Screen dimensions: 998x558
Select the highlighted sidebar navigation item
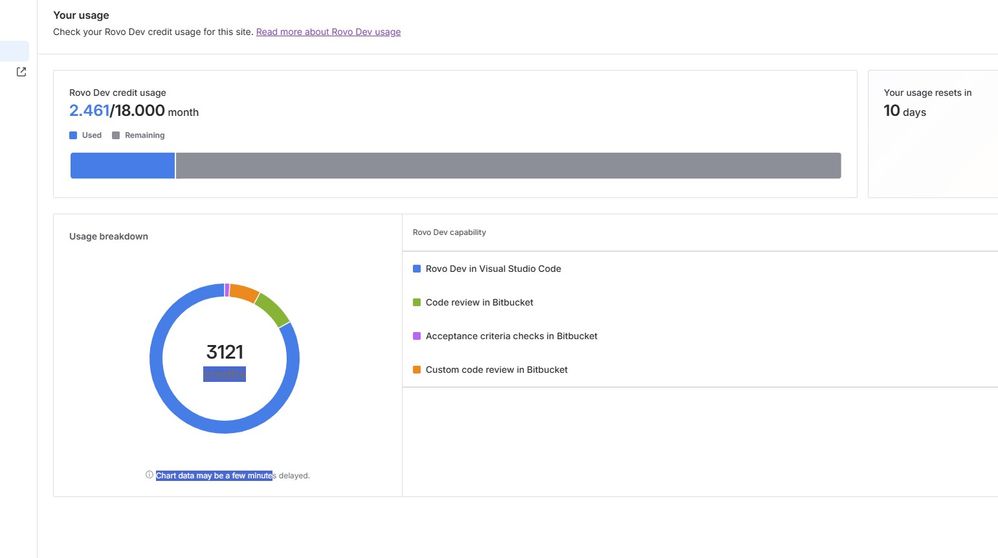click(x=14, y=52)
